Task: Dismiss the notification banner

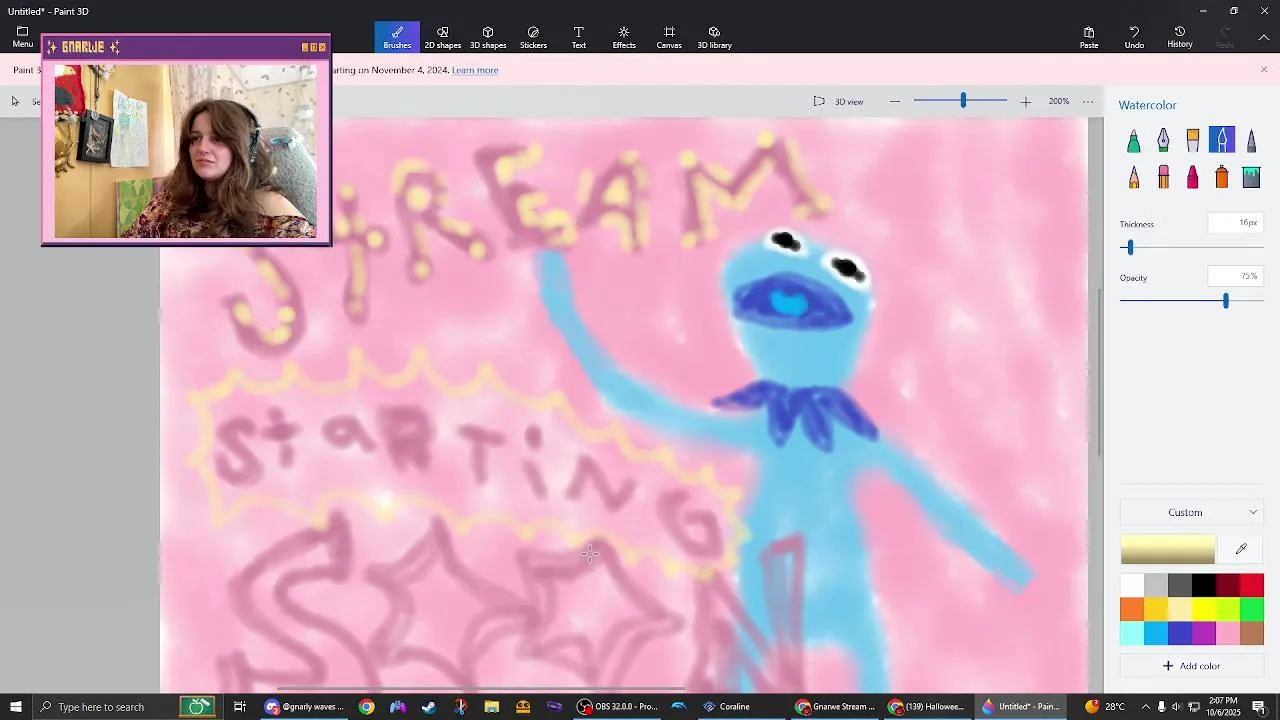Action: [1264, 70]
